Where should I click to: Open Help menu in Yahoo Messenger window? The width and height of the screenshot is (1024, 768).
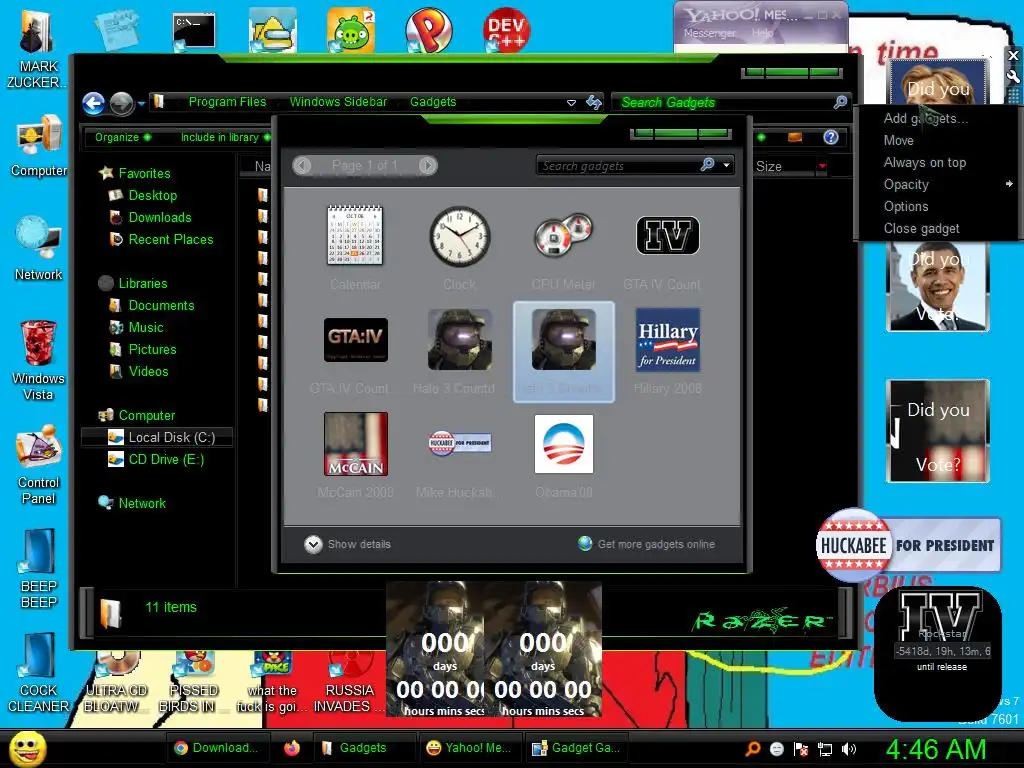762,33
